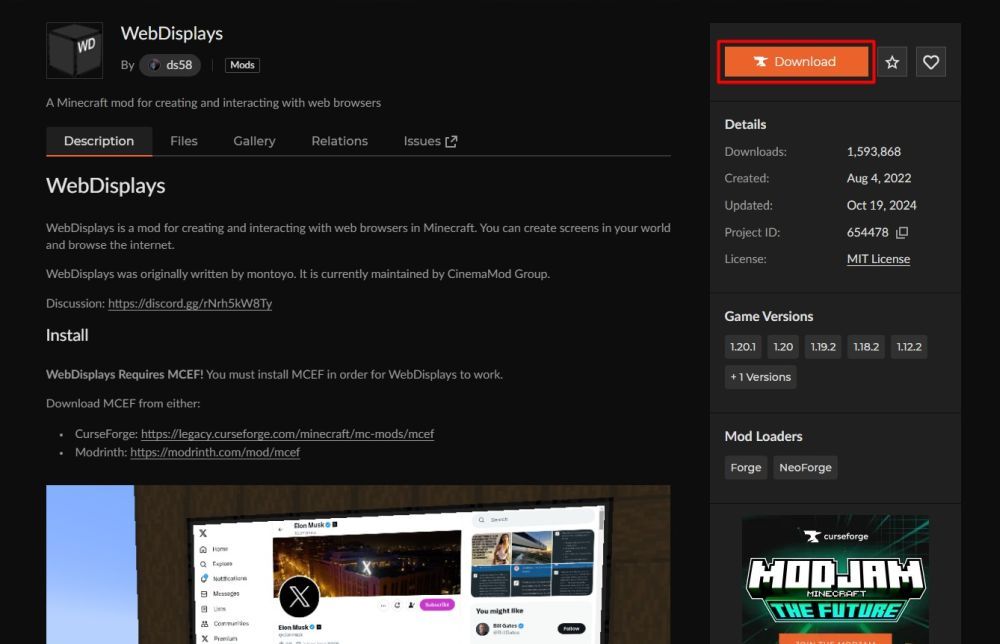The width and height of the screenshot is (1000, 644).
Task: Select the NeoForge mod loader tag
Action: tap(805, 467)
